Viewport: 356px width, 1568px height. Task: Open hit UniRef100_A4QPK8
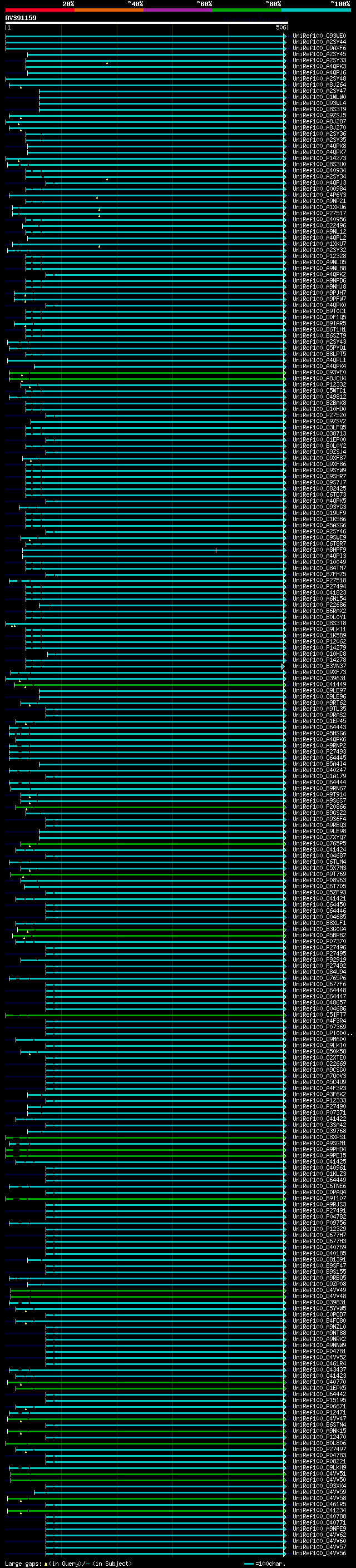point(319,146)
